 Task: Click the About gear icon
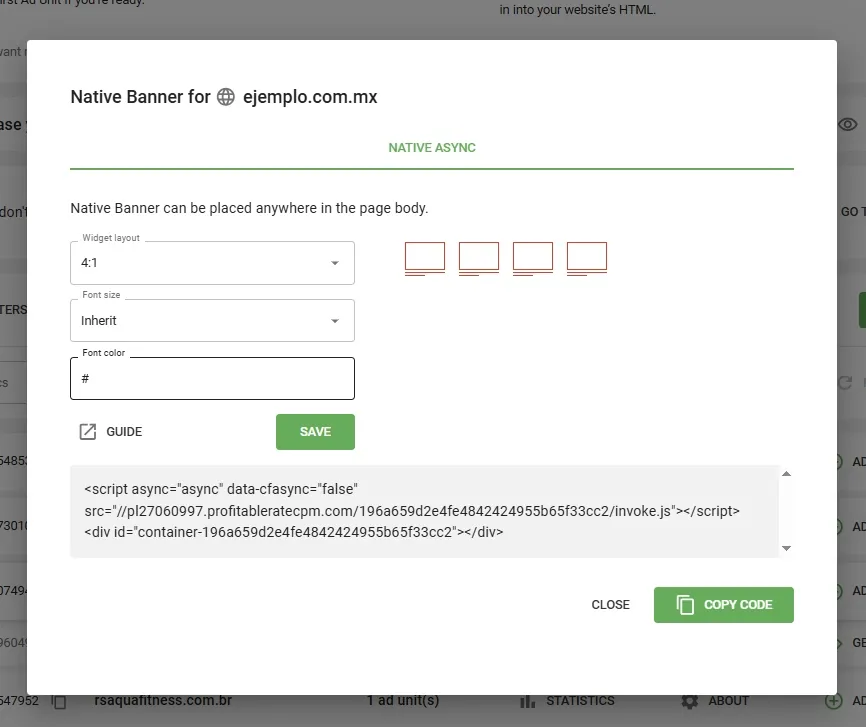pos(689,701)
